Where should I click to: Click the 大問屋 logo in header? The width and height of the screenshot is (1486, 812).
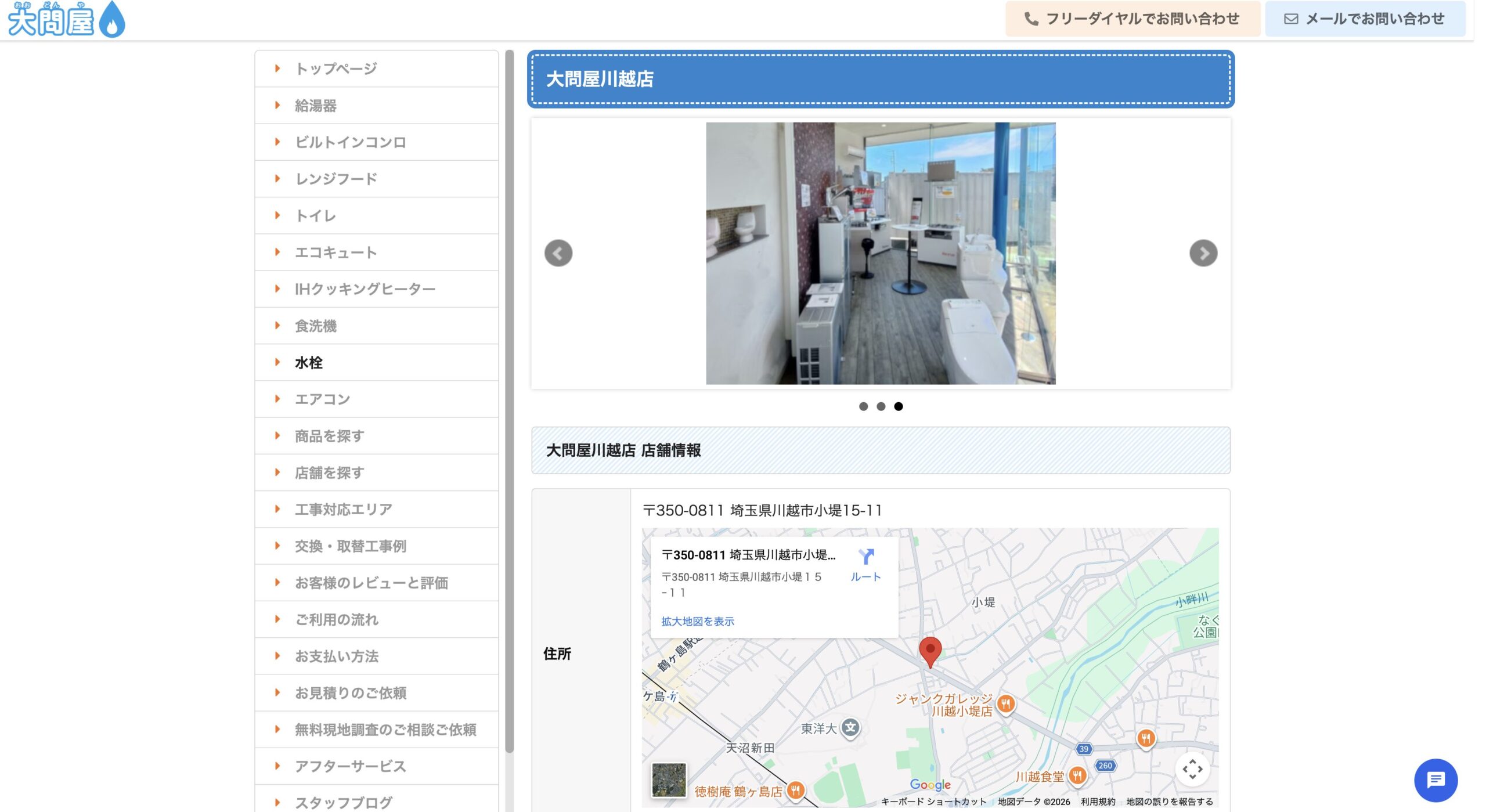coord(66,19)
